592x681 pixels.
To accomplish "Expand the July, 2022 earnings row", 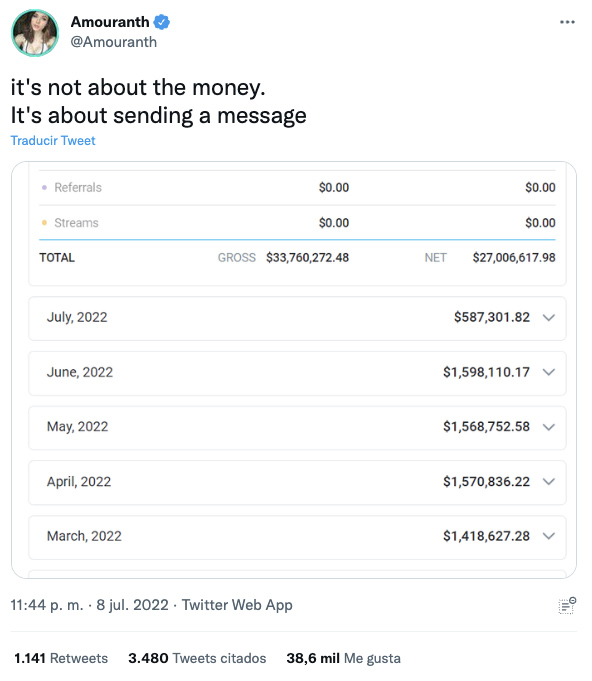I will pos(297,318).
